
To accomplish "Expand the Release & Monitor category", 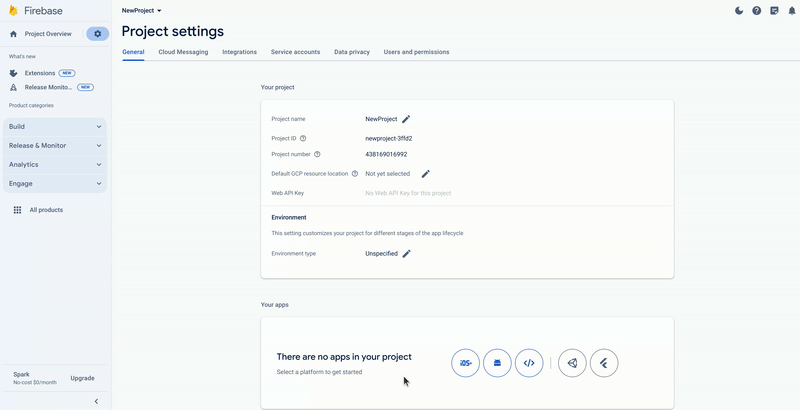I will coord(55,146).
